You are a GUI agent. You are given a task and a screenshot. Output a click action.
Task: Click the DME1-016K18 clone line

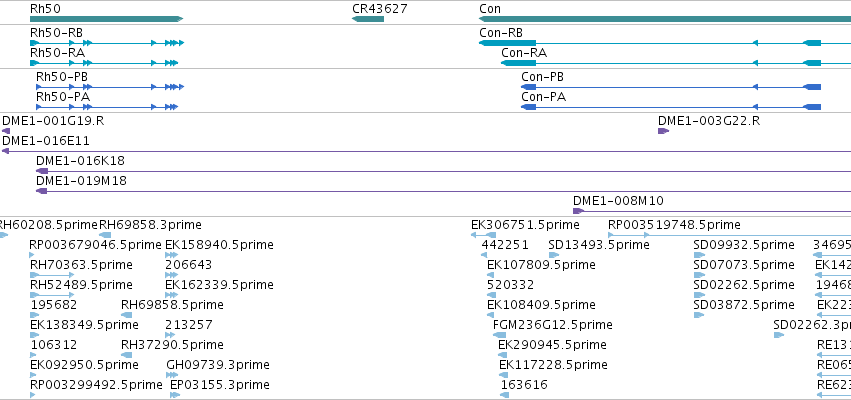point(443,171)
